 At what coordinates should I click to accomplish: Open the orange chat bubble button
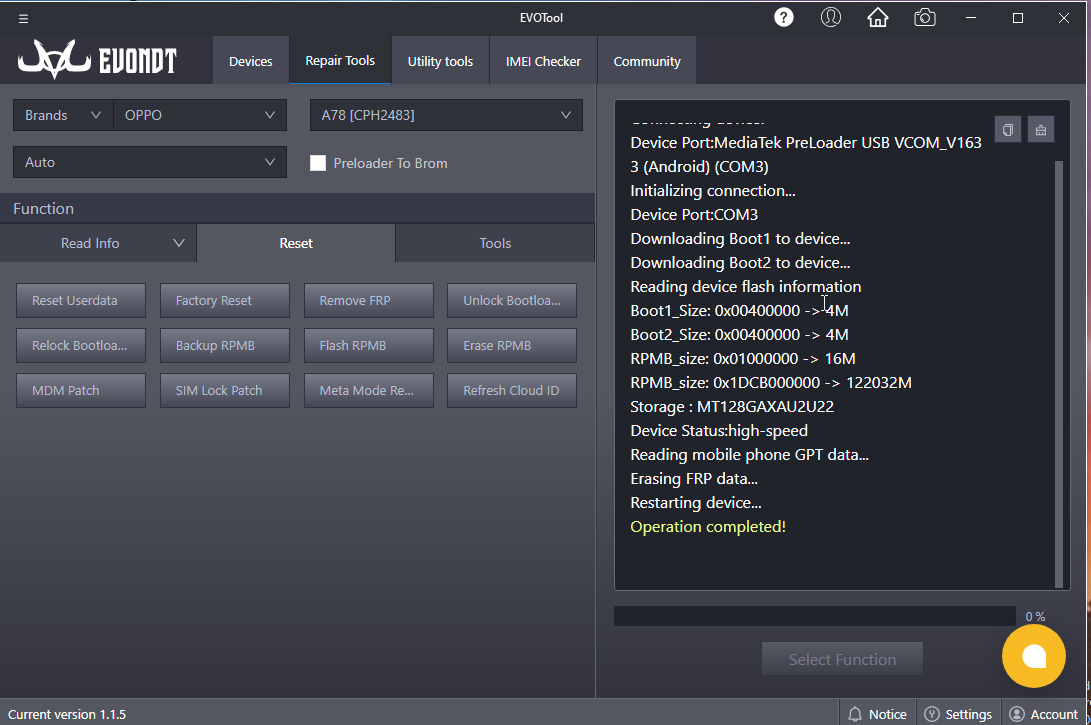[1033, 656]
